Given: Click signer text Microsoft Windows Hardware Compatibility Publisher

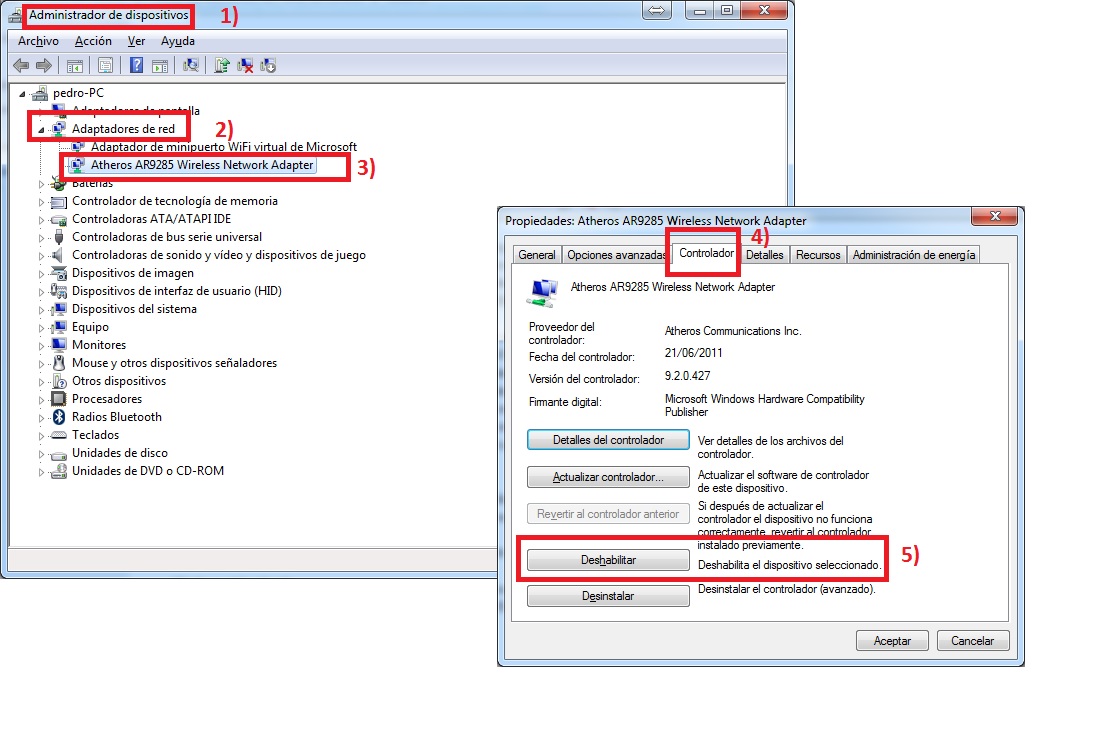Looking at the screenshot, I should 765,405.
